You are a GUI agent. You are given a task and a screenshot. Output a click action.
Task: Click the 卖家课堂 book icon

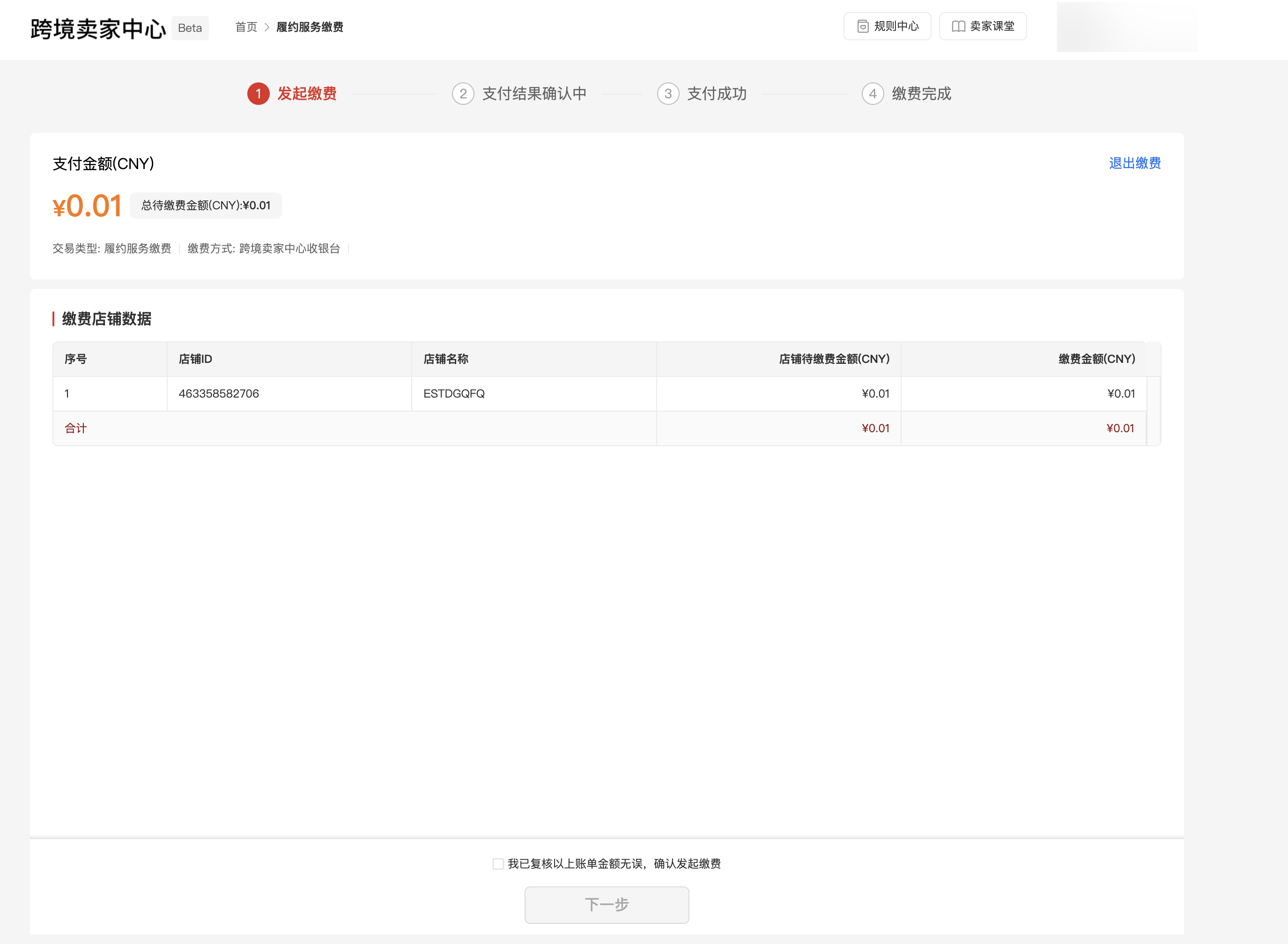click(958, 26)
